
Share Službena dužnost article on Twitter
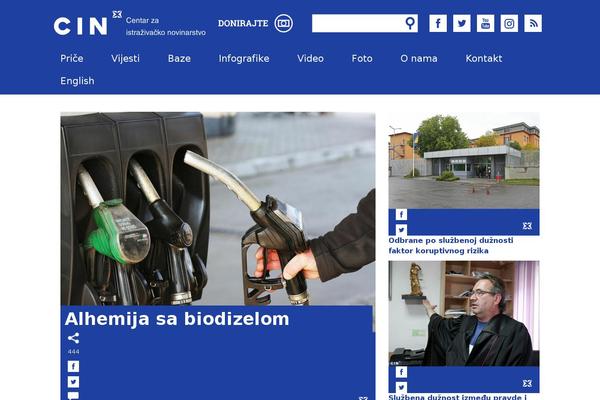401,387
